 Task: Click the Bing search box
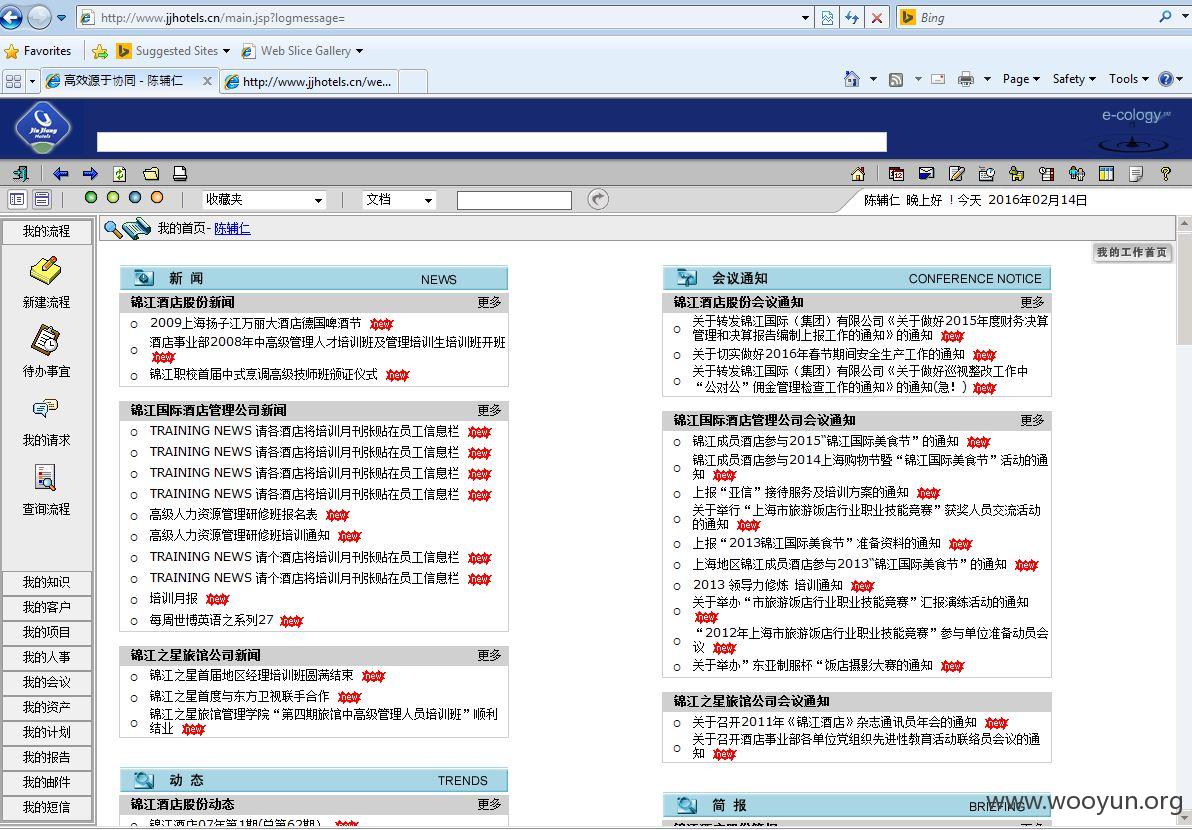[x=1035, y=17]
